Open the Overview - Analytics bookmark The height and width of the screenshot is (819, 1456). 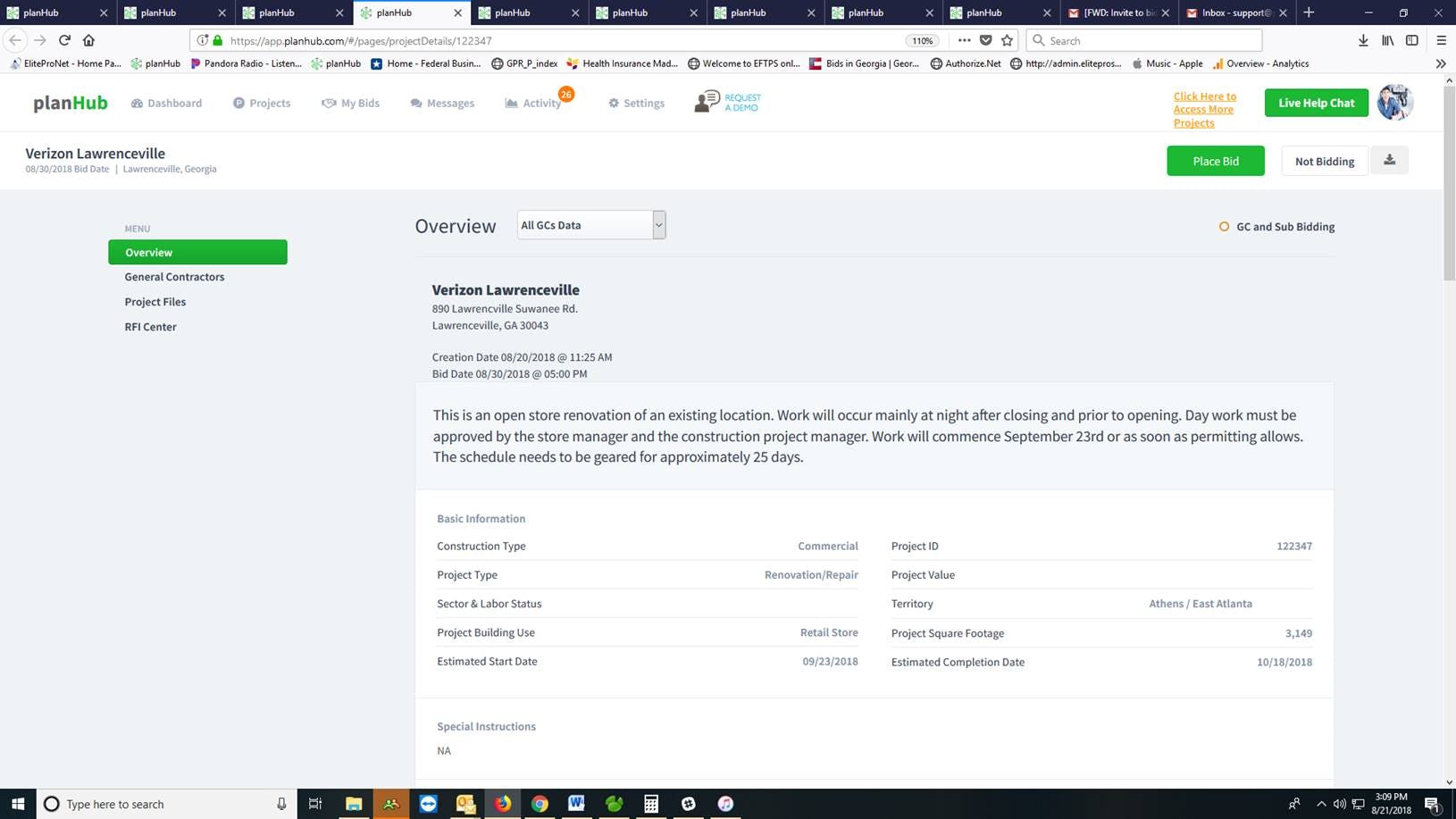[x=1260, y=63]
